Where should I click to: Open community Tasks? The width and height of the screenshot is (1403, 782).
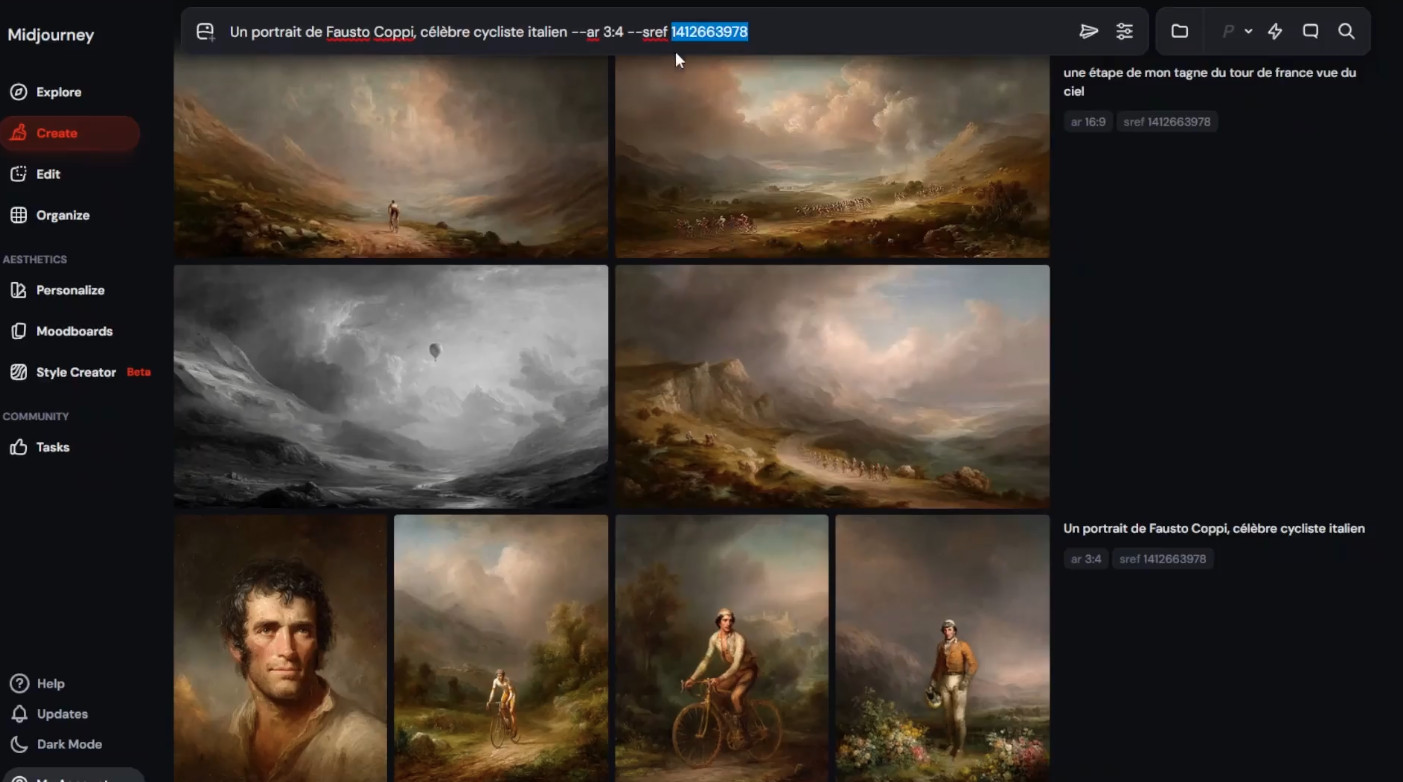tap(52, 447)
